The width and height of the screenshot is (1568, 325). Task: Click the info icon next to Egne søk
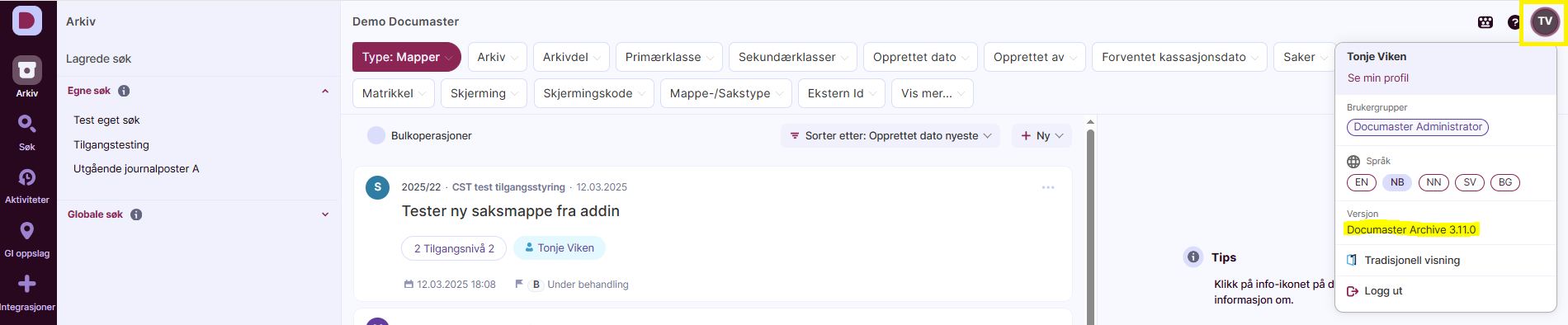[124, 91]
